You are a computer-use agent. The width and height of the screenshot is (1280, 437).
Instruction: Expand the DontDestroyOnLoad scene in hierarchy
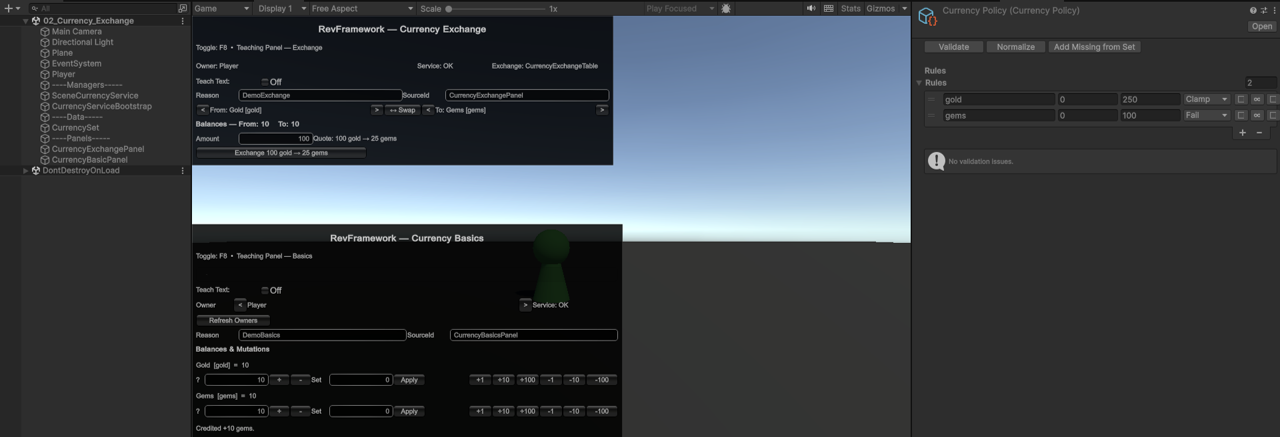pos(26,171)
